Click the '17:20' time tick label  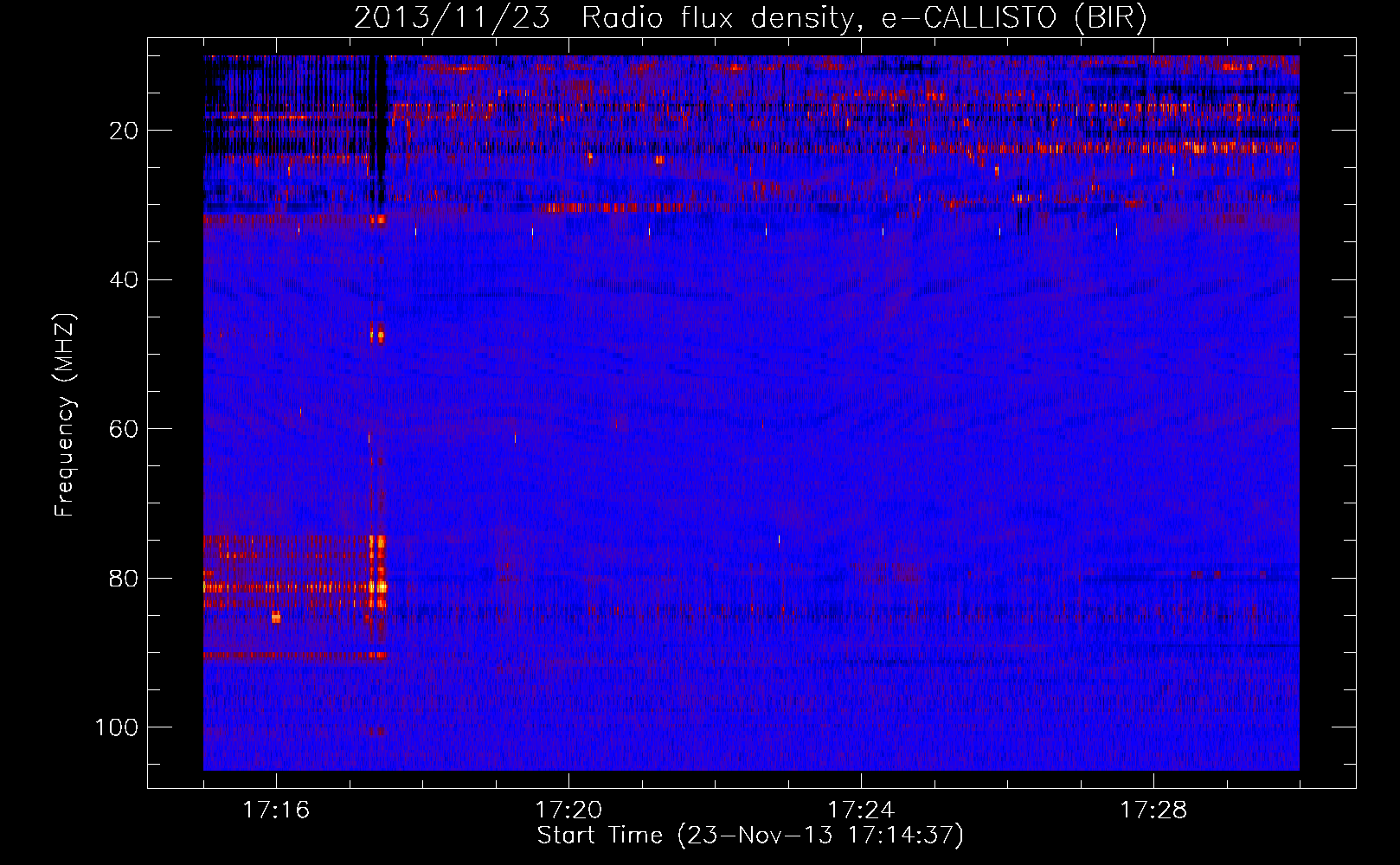coord(568,811)
